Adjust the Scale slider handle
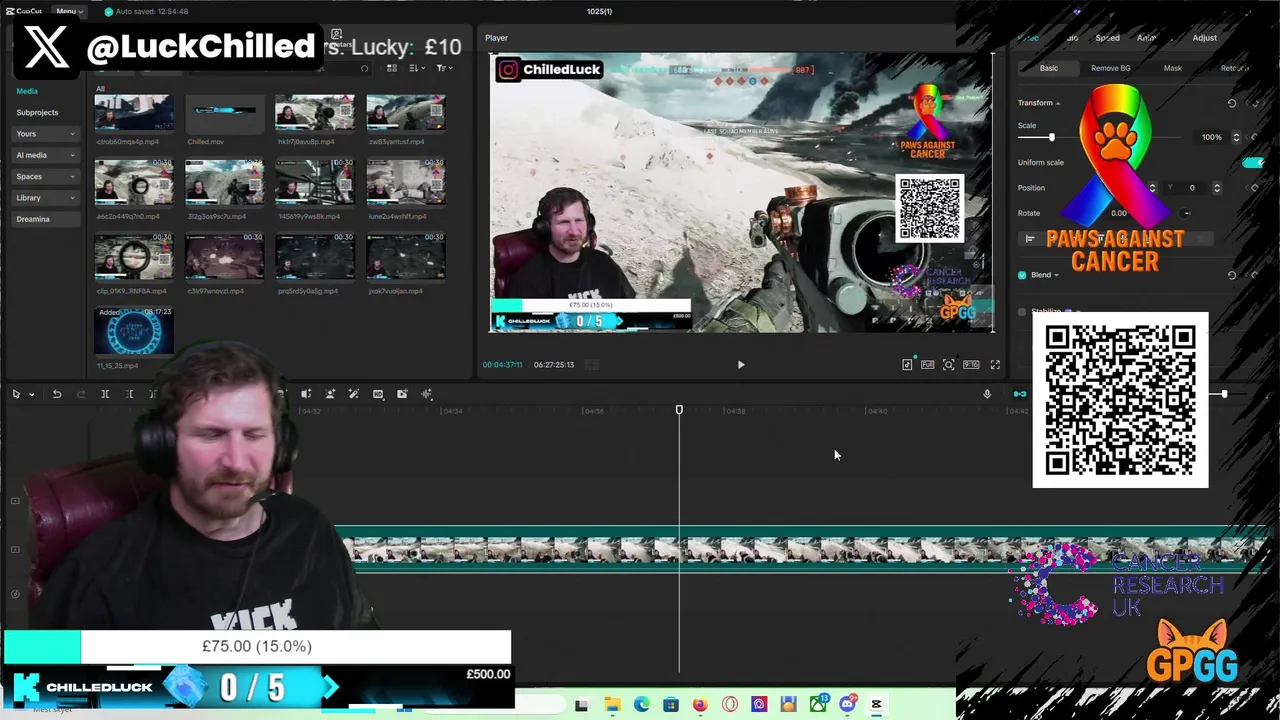1280x720 pixels. coord(1051,137)
